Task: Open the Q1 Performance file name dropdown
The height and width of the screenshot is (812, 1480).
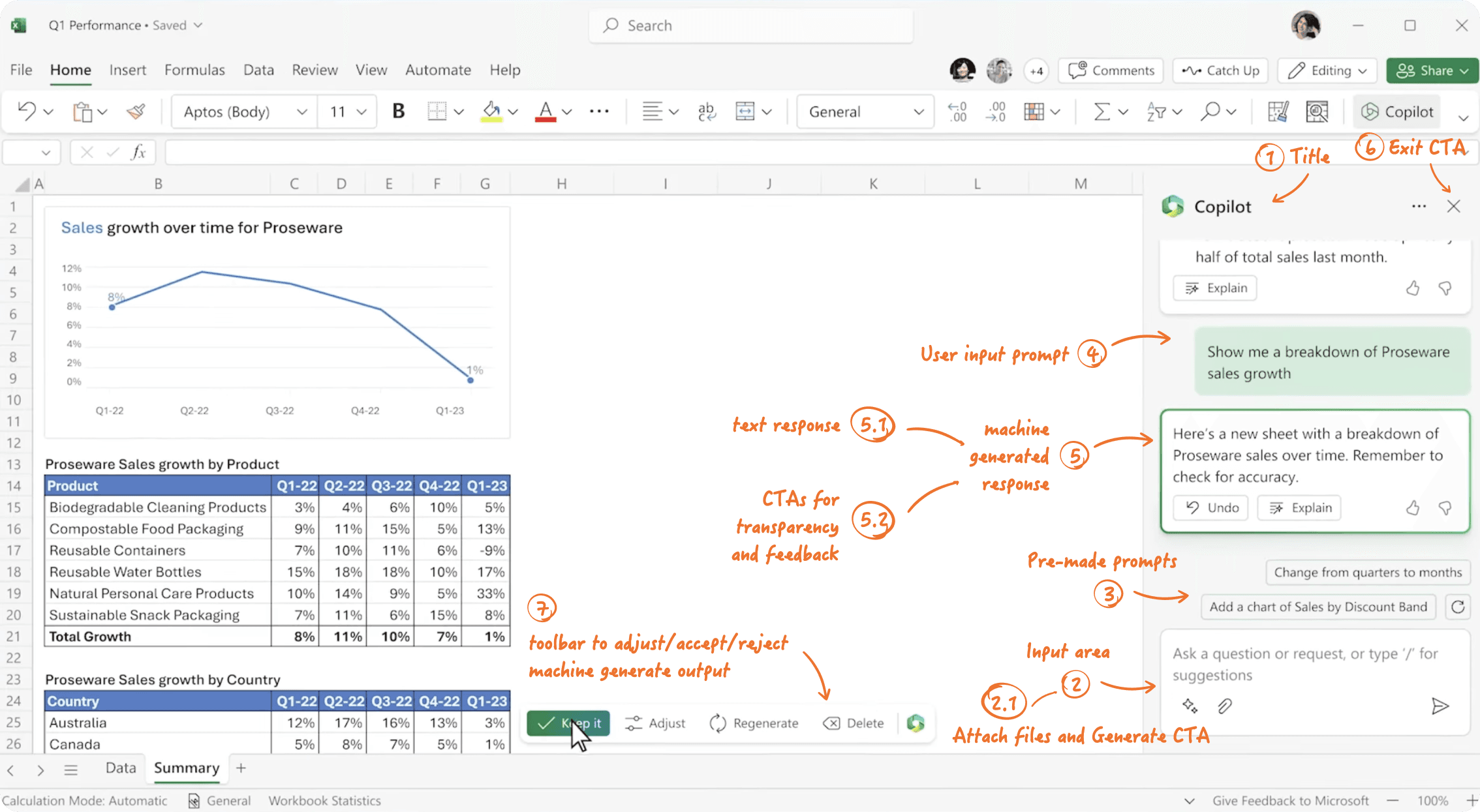Action: (198, 25)
